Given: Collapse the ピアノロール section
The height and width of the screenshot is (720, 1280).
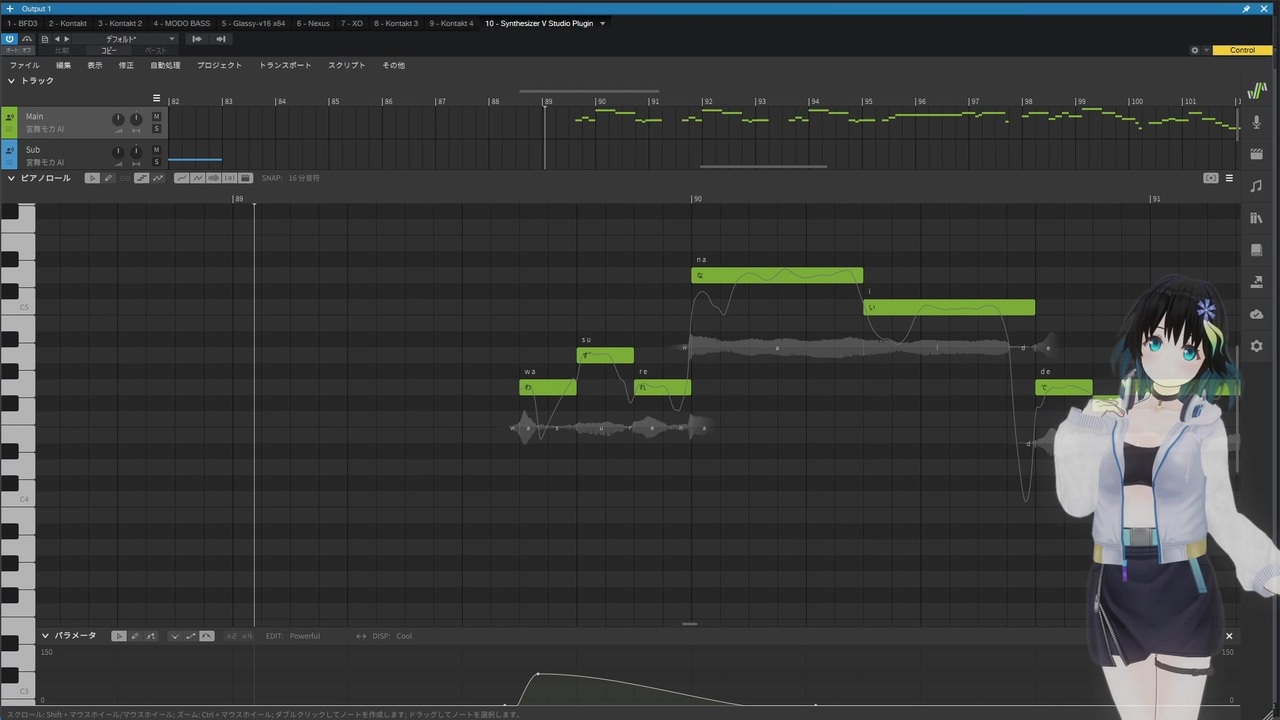Looking at the screenshot, I should click(12, 178).
